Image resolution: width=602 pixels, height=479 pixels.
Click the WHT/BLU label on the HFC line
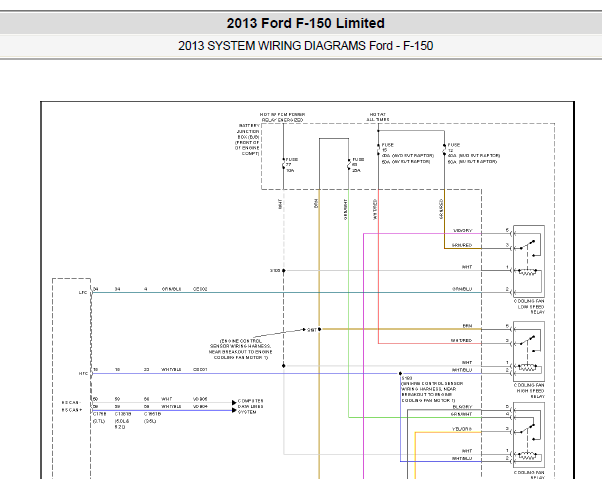tap(171, 370)
